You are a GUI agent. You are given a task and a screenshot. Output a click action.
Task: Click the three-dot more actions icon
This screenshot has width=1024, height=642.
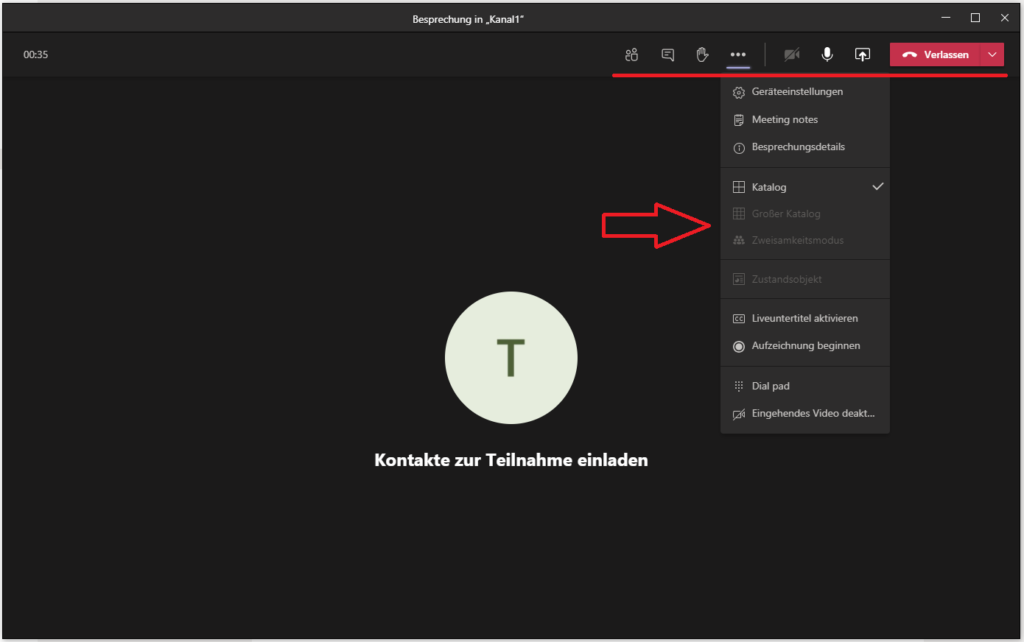pyautogui.click(x=738, y=55)
